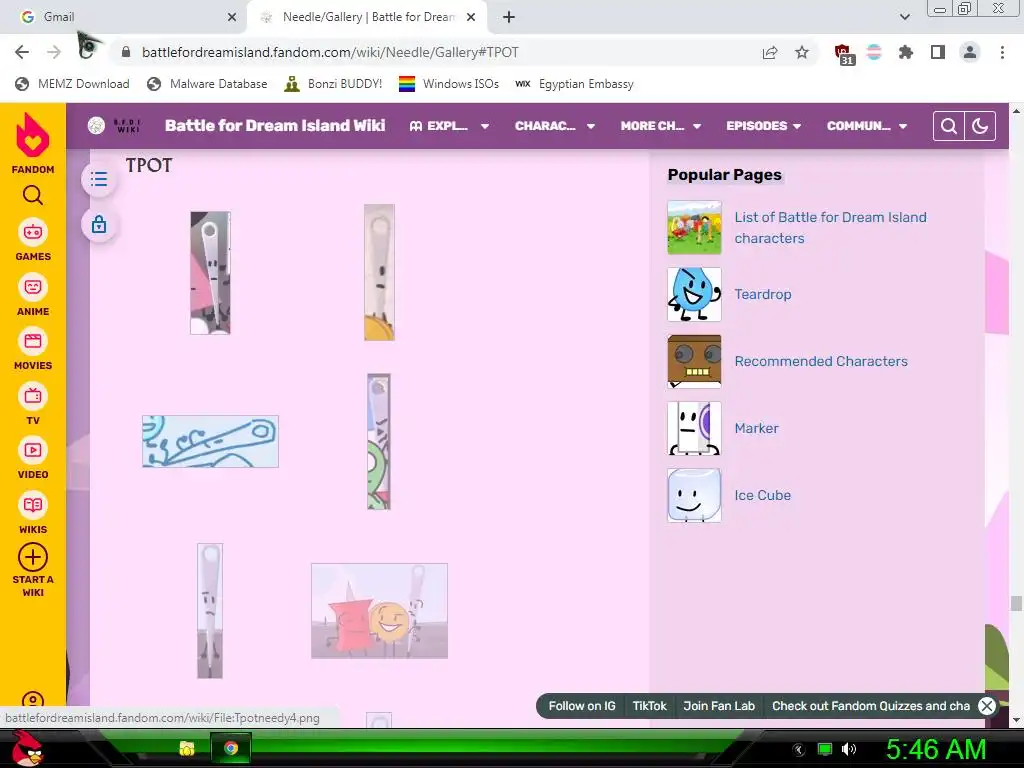Open Chrome three-dot menu

coord(1002,52)
